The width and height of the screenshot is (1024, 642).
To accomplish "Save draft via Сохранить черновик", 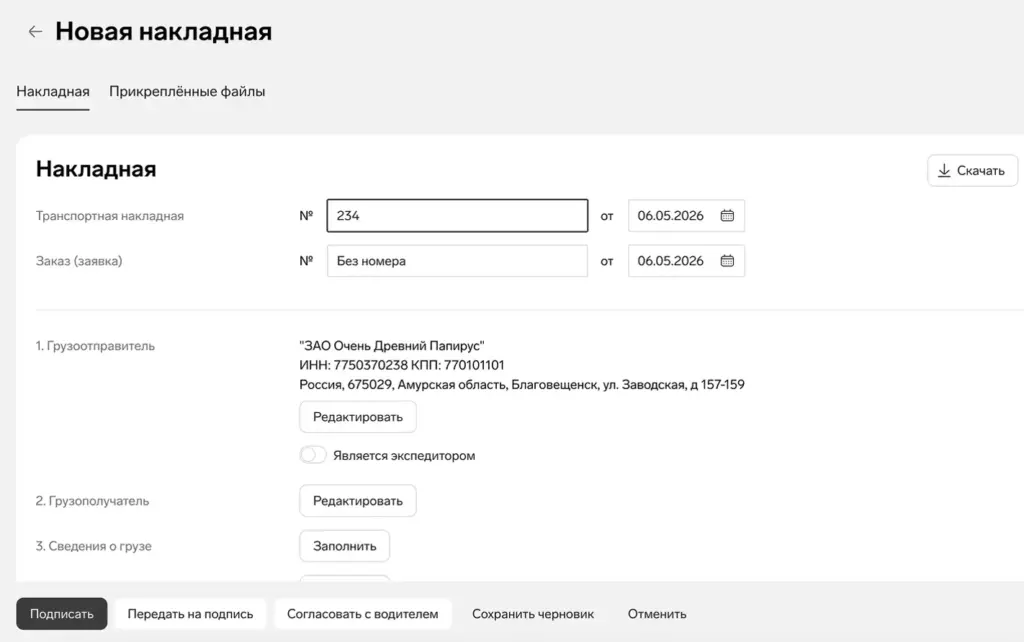I will pyautogui.click(x=533, y=614).
